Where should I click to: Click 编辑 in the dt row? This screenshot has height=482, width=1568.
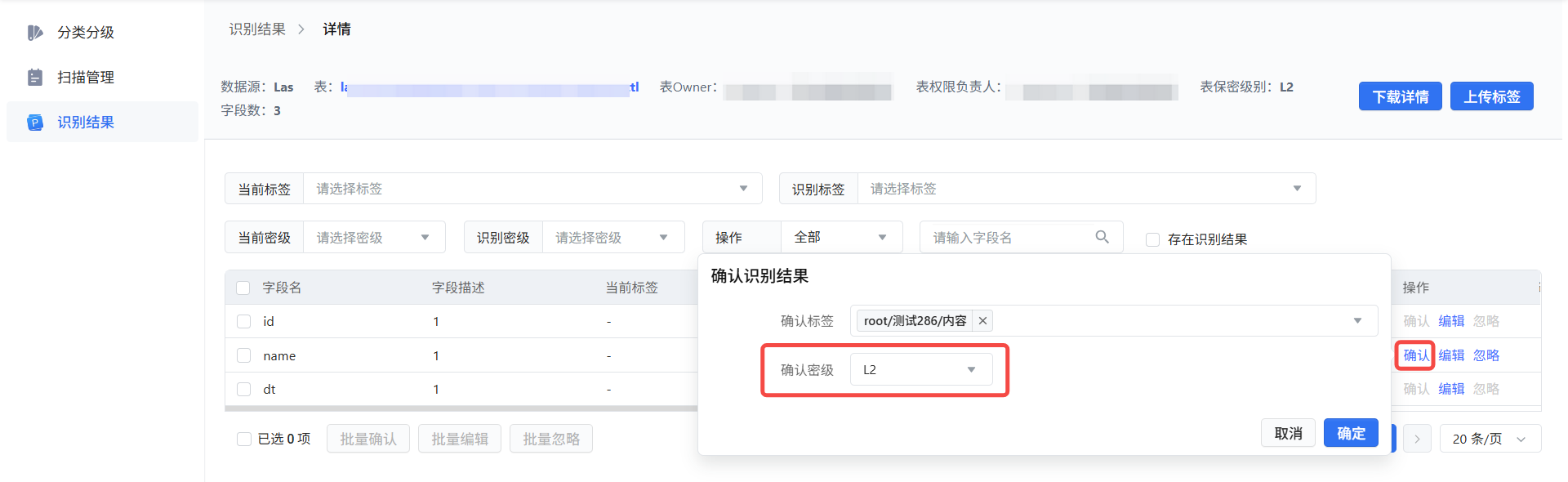click(1451, 389)
